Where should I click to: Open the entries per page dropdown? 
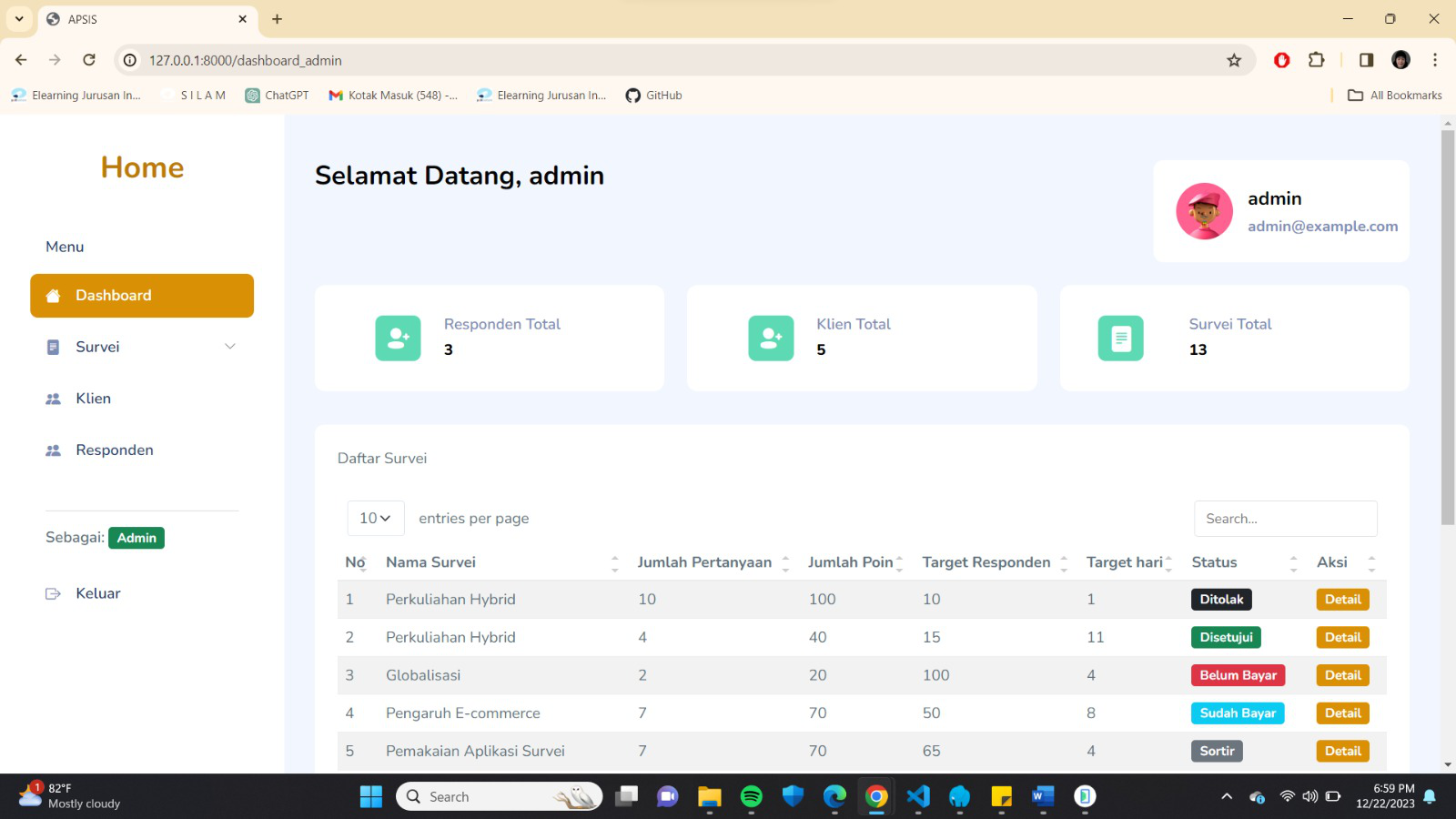click(x=374, y=518)
